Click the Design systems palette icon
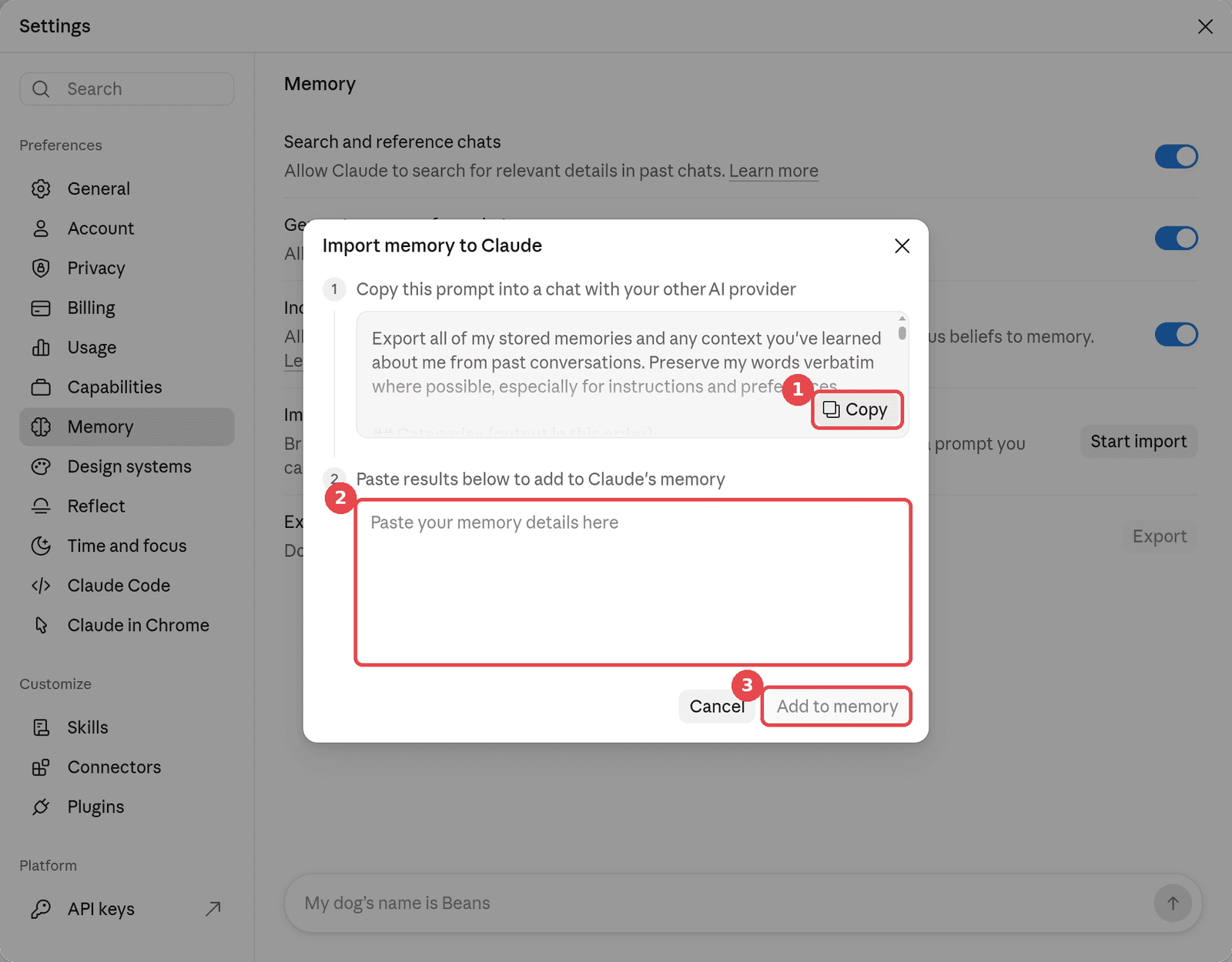Image resolution: width=1232 pixels, height=962 pixels. click(41, 466)
